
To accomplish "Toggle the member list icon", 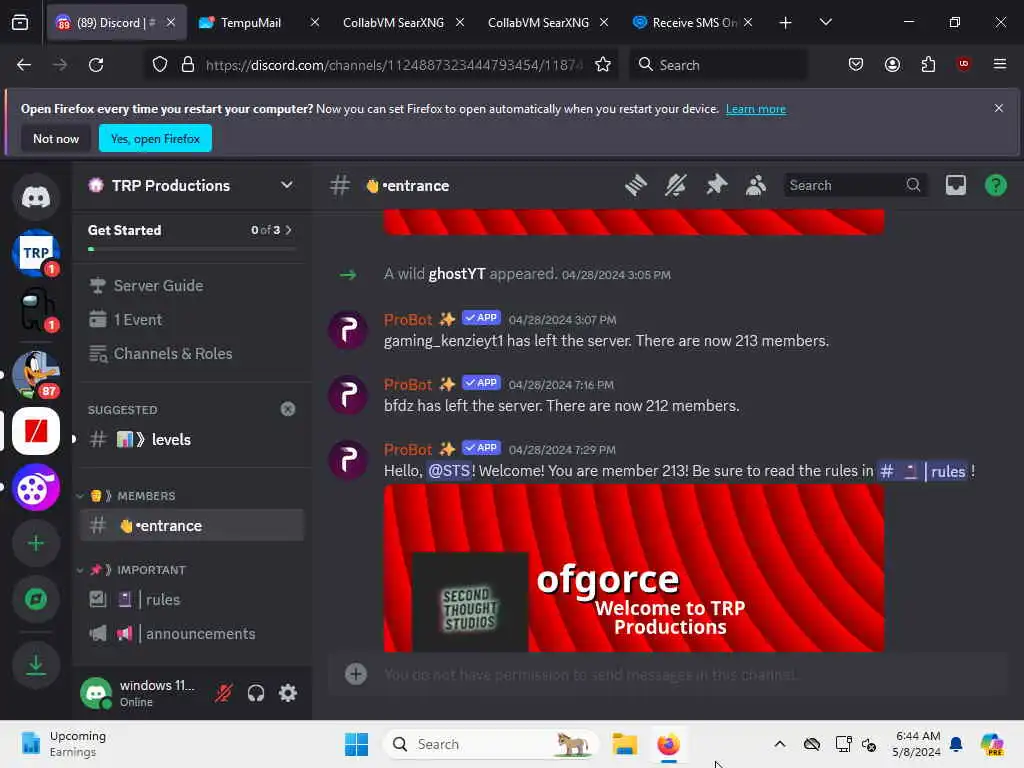I will tap(756, 185).
